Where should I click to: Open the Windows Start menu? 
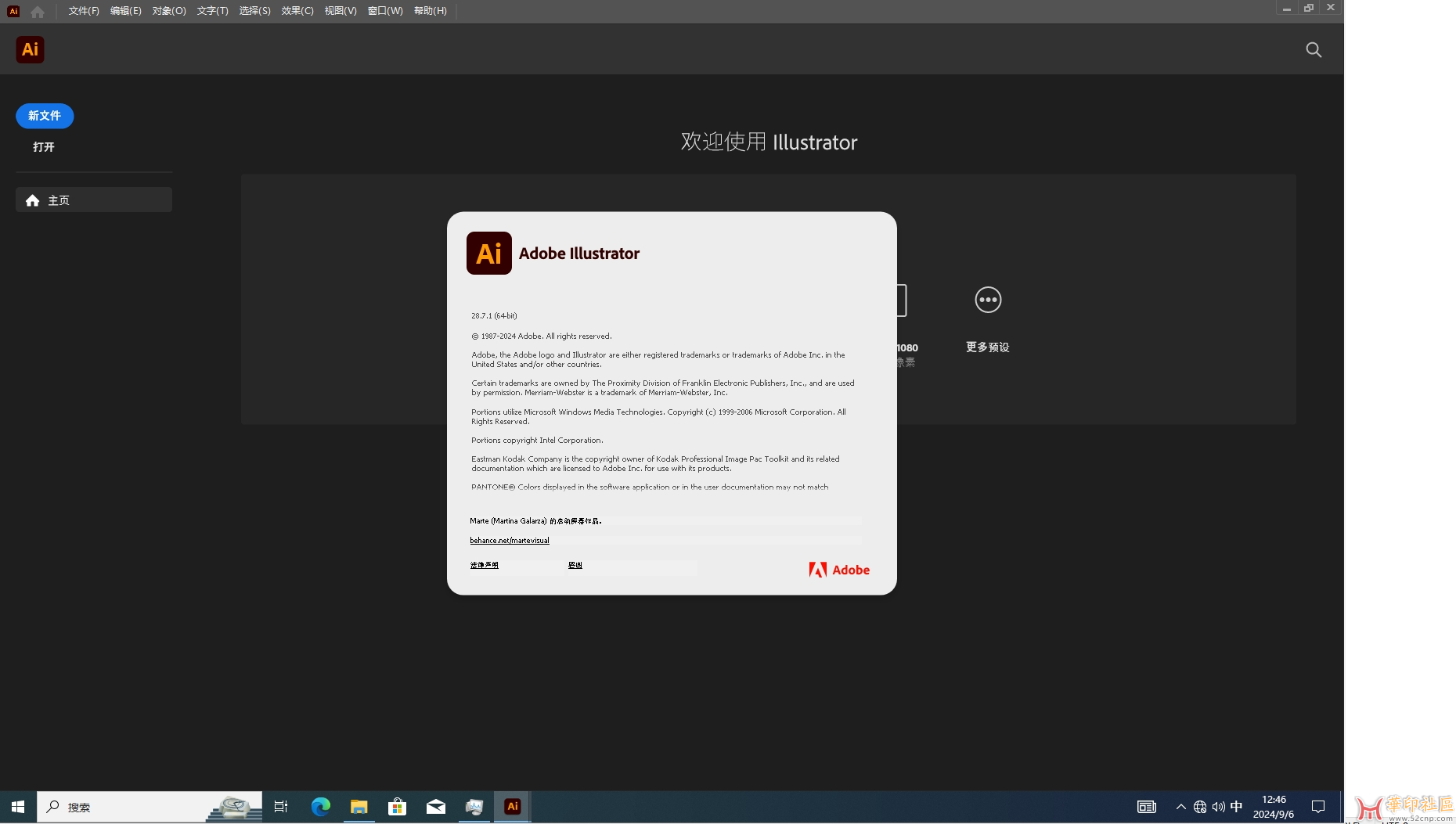[18, 807]
